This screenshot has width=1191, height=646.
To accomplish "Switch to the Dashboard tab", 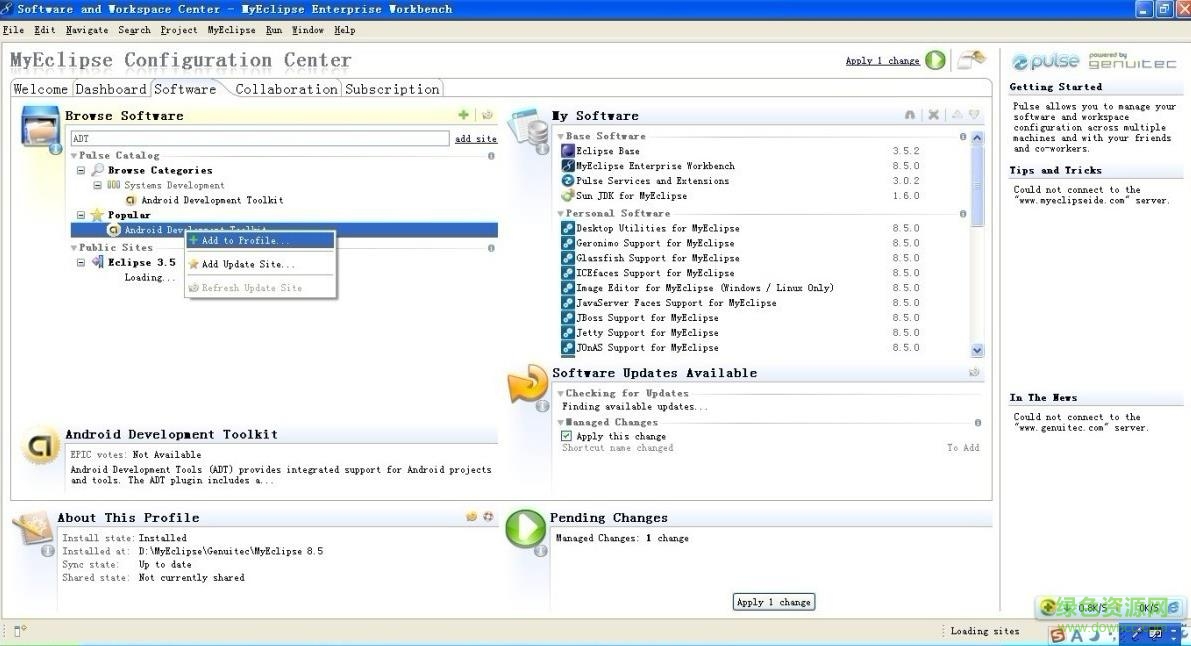I will click(111, 89).
